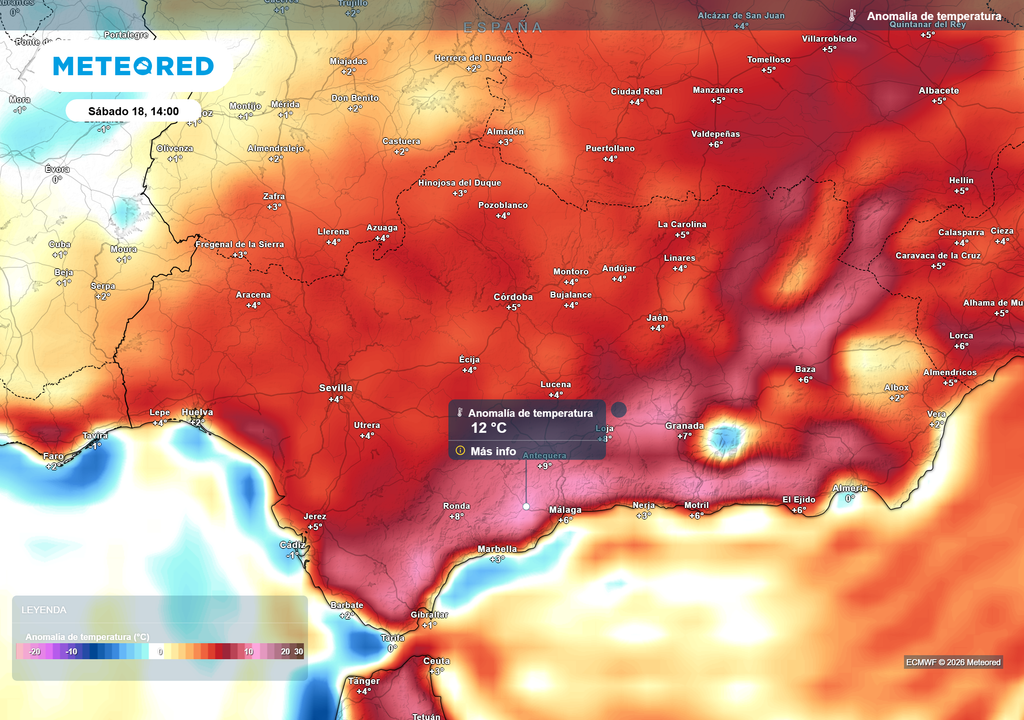Click the Granada city label

coord(684,426)
